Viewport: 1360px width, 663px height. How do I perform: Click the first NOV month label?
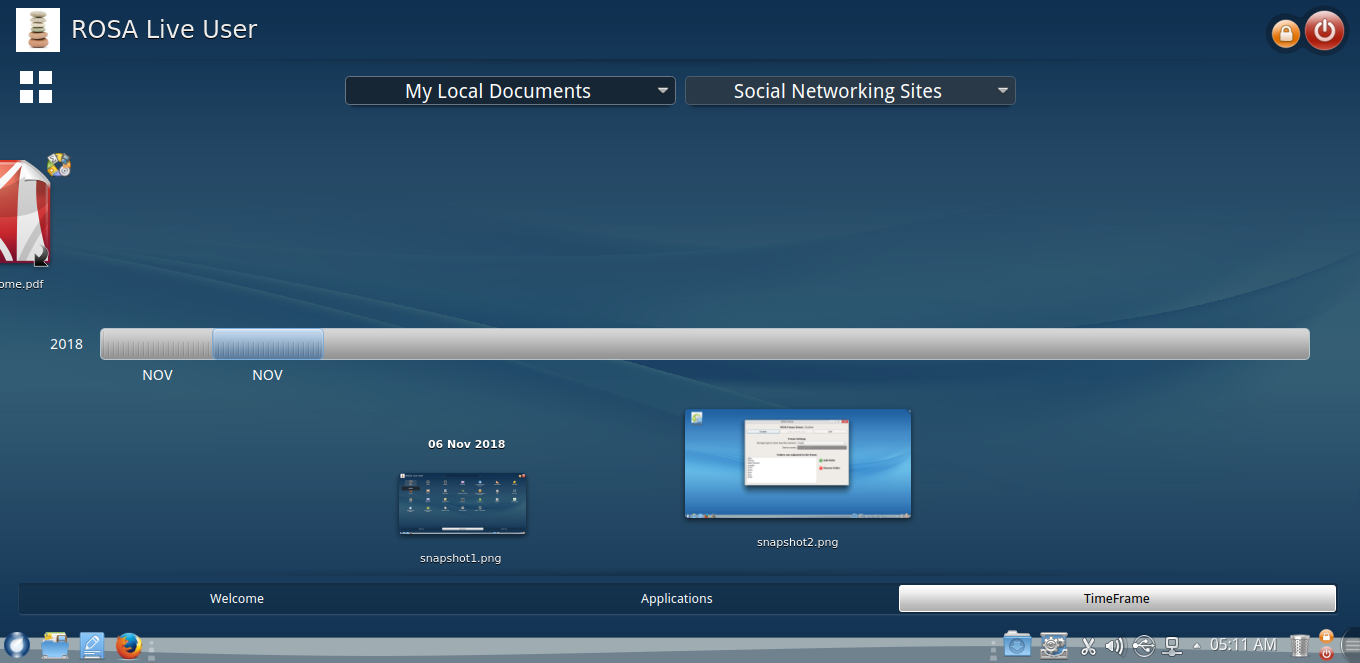(157, 375)
